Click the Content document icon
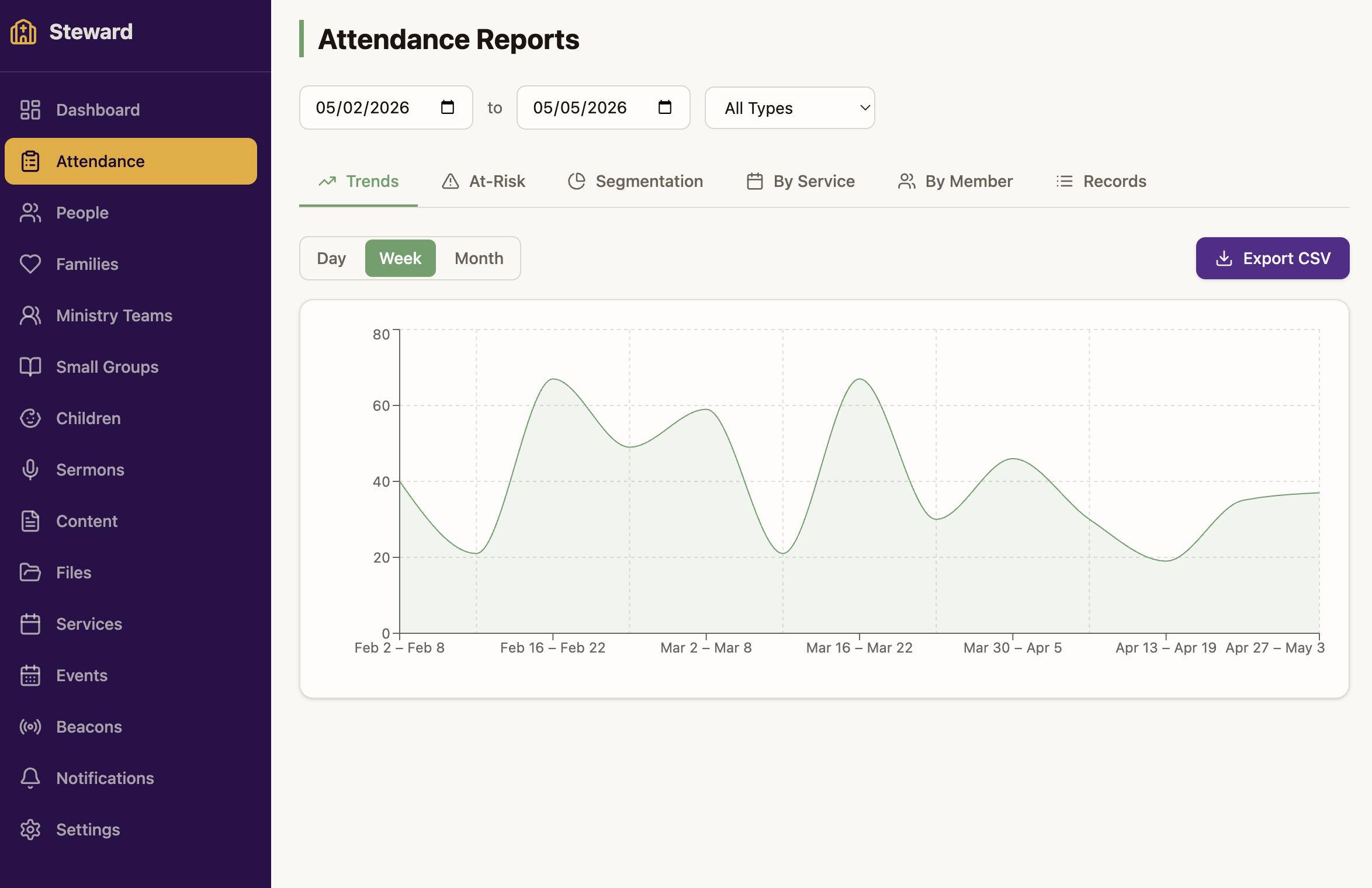The image size is (1372, 888). (x=30, y=521)
